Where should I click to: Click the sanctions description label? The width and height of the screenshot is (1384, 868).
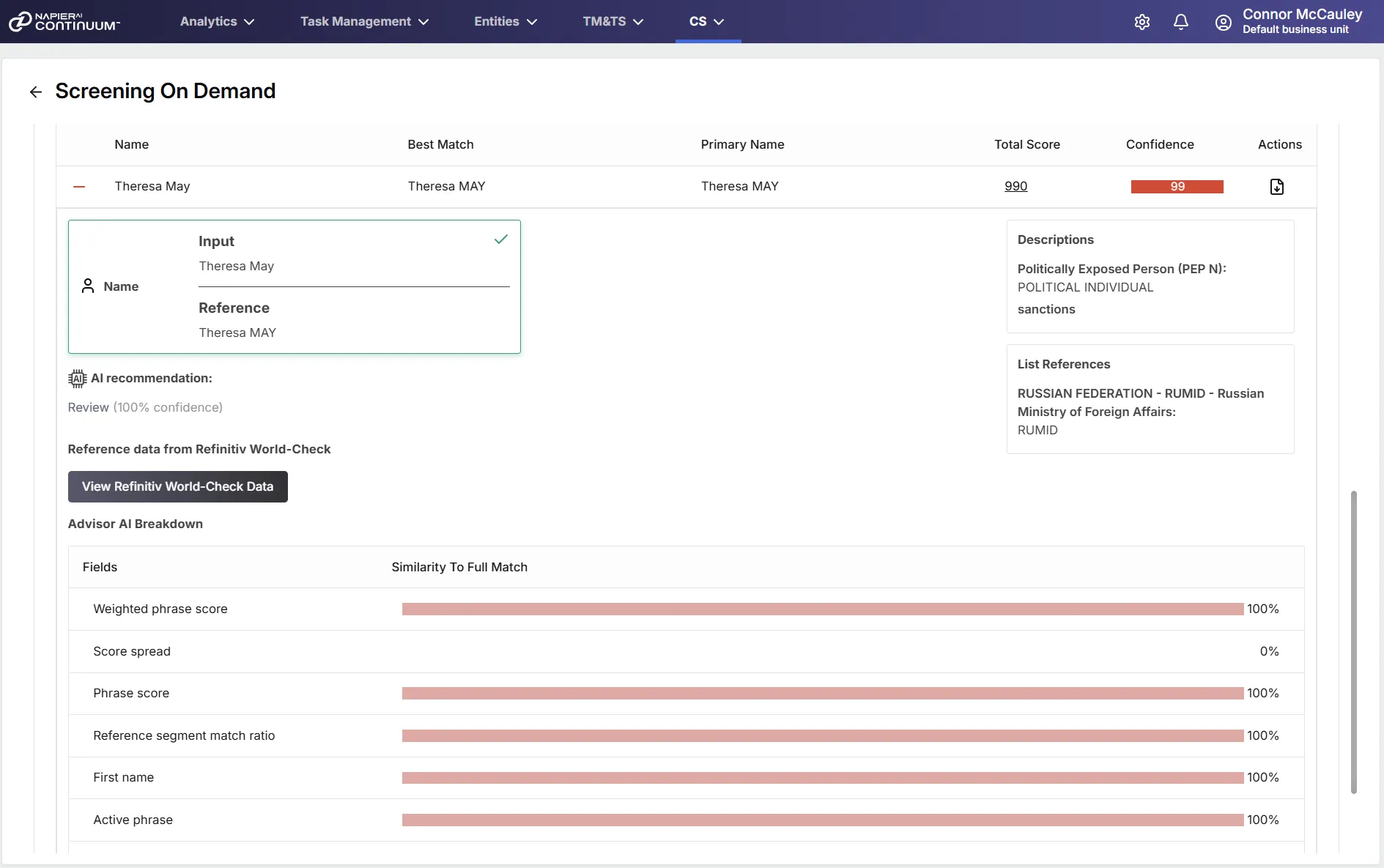tap(1046, 309)
